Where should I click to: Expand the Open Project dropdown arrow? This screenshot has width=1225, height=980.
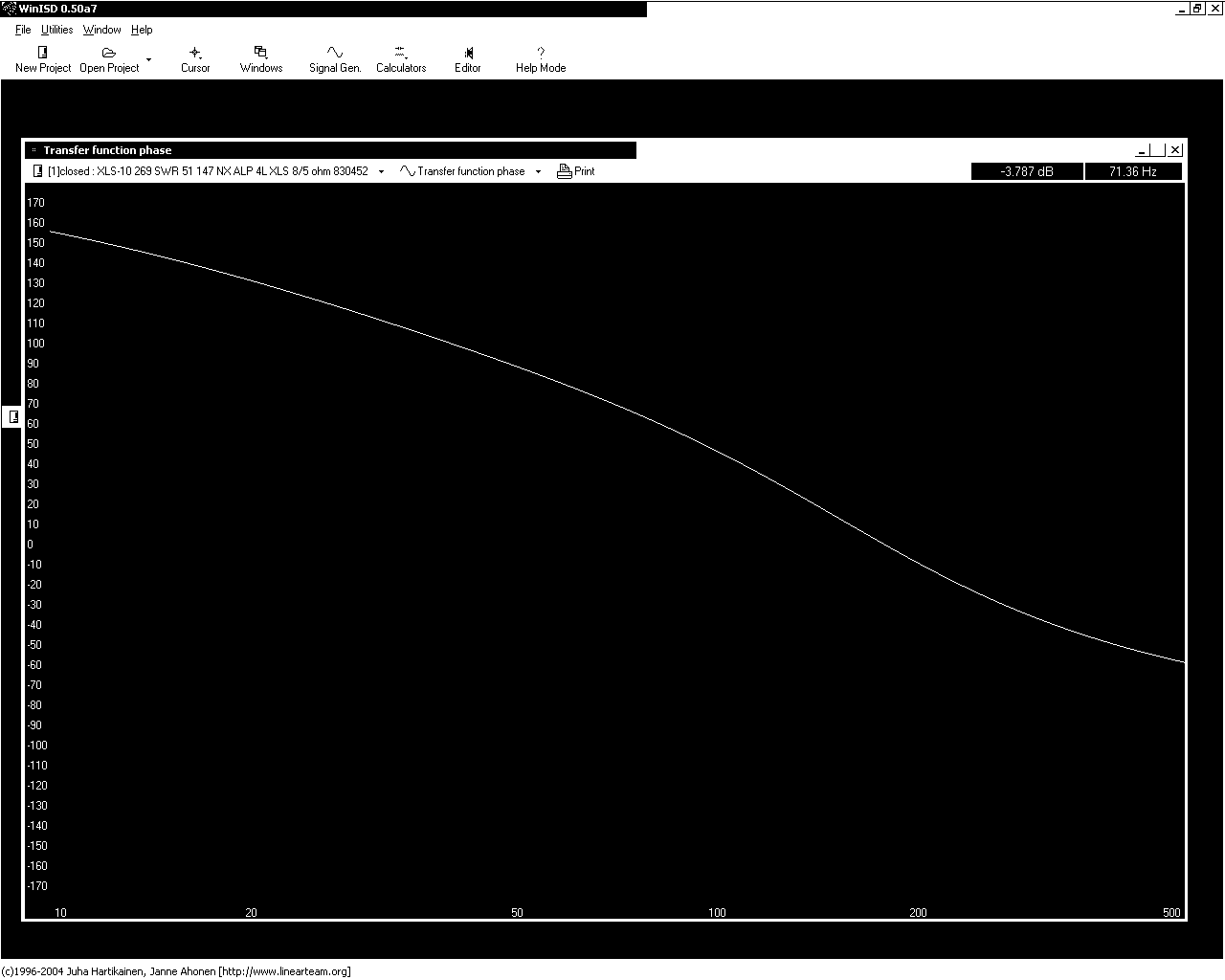tap(148, 59)
